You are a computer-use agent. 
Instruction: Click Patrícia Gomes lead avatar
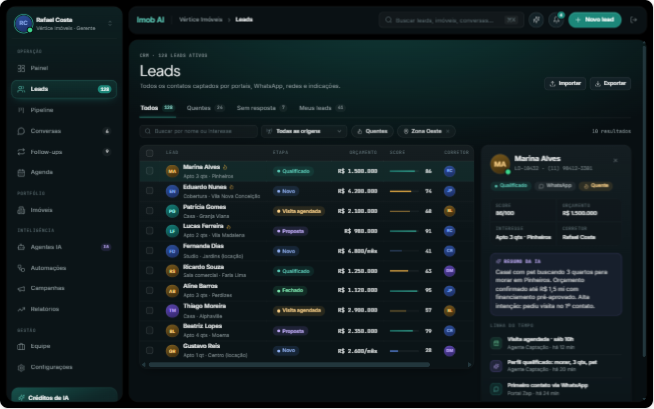pos(172,211)
